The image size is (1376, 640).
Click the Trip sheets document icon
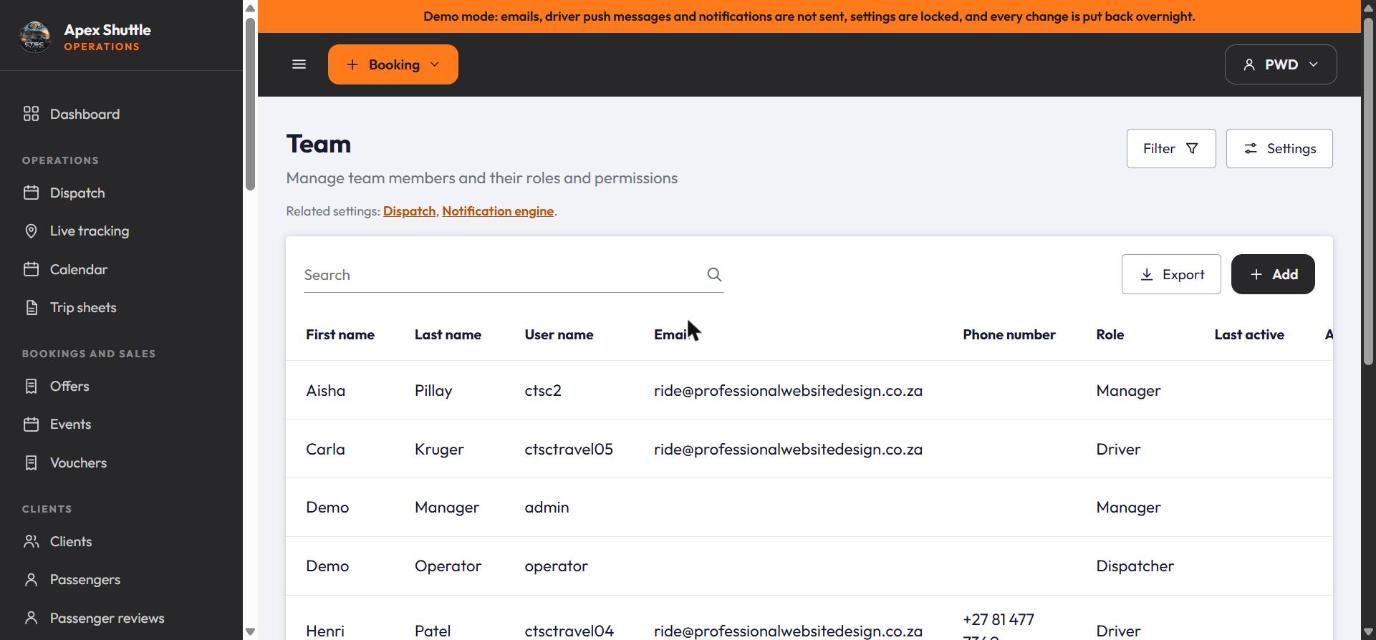click(31, 308)
